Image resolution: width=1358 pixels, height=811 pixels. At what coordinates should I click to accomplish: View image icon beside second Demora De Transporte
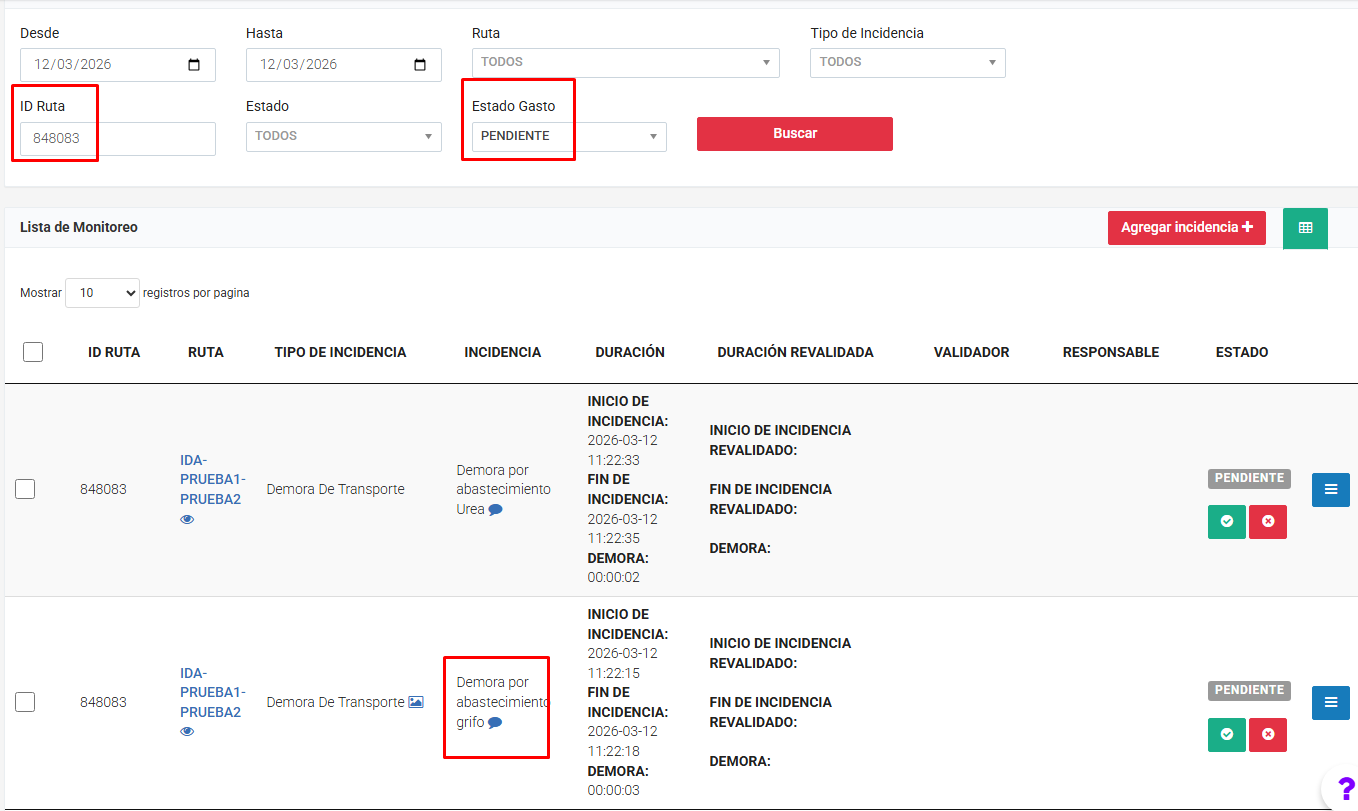(x=416, y=703)
